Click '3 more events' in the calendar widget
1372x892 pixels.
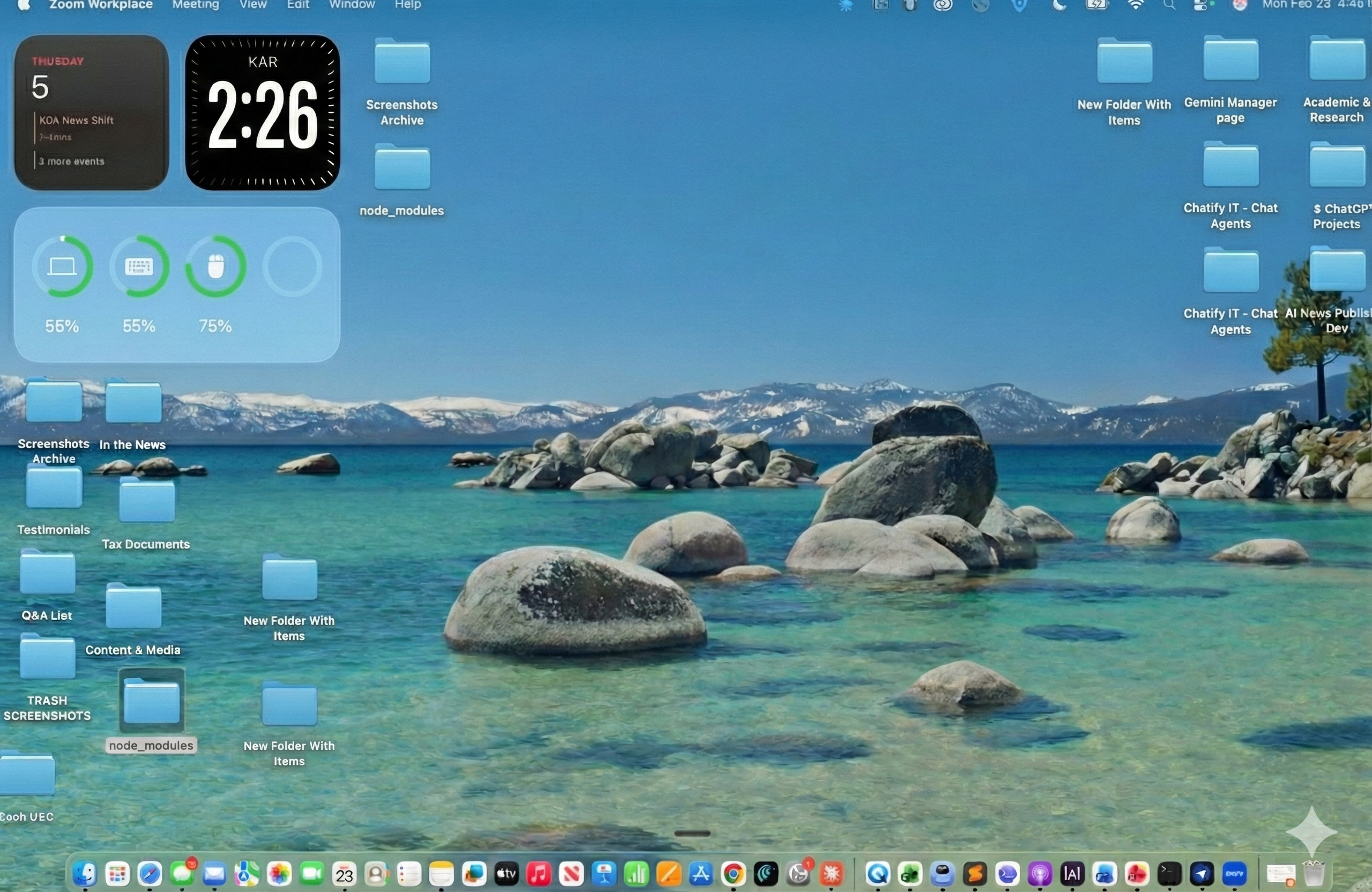point(71,161)
